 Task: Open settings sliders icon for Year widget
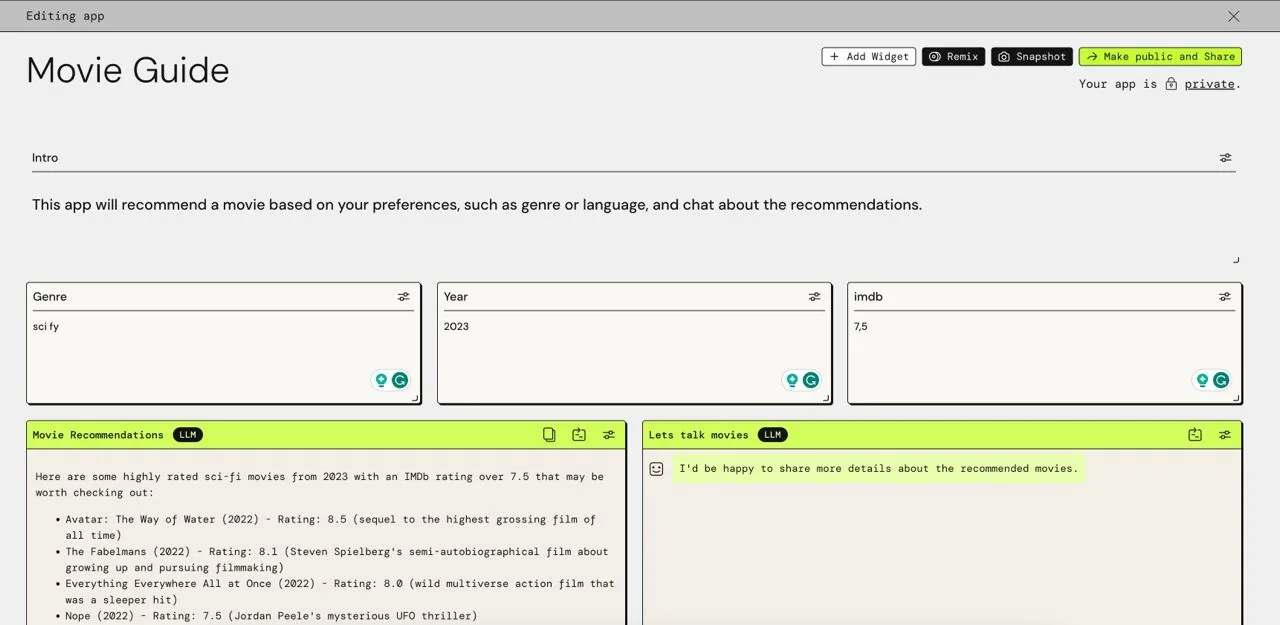pos(815,297)
